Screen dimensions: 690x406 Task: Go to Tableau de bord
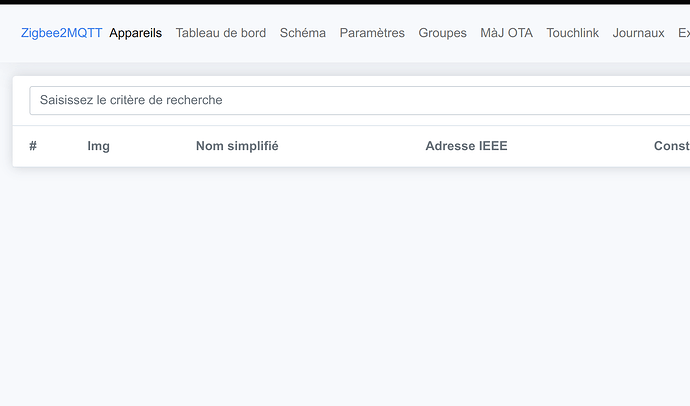pyautogui.click(x=220, y=33)
